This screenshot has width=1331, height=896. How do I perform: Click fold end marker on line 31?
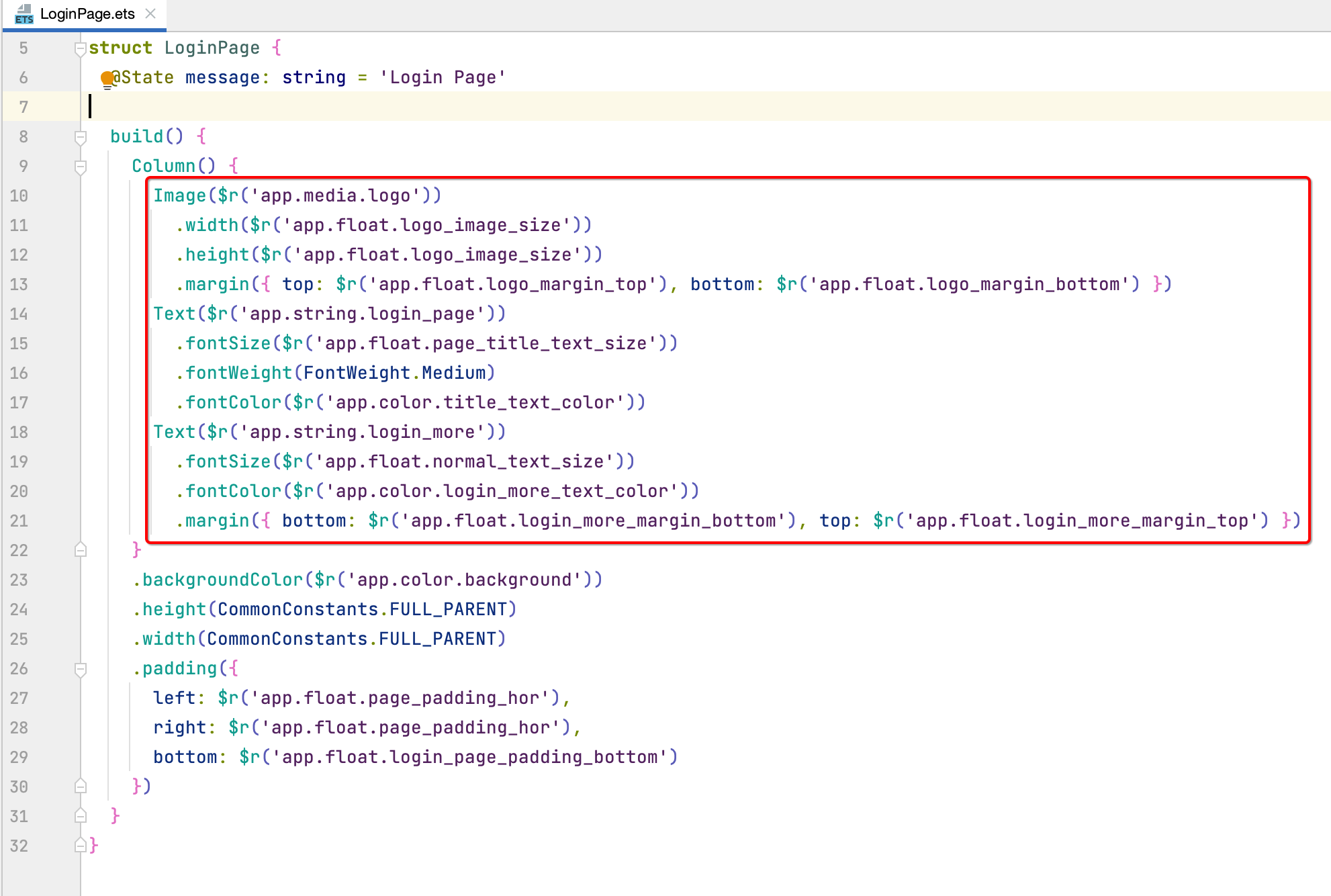81,816
